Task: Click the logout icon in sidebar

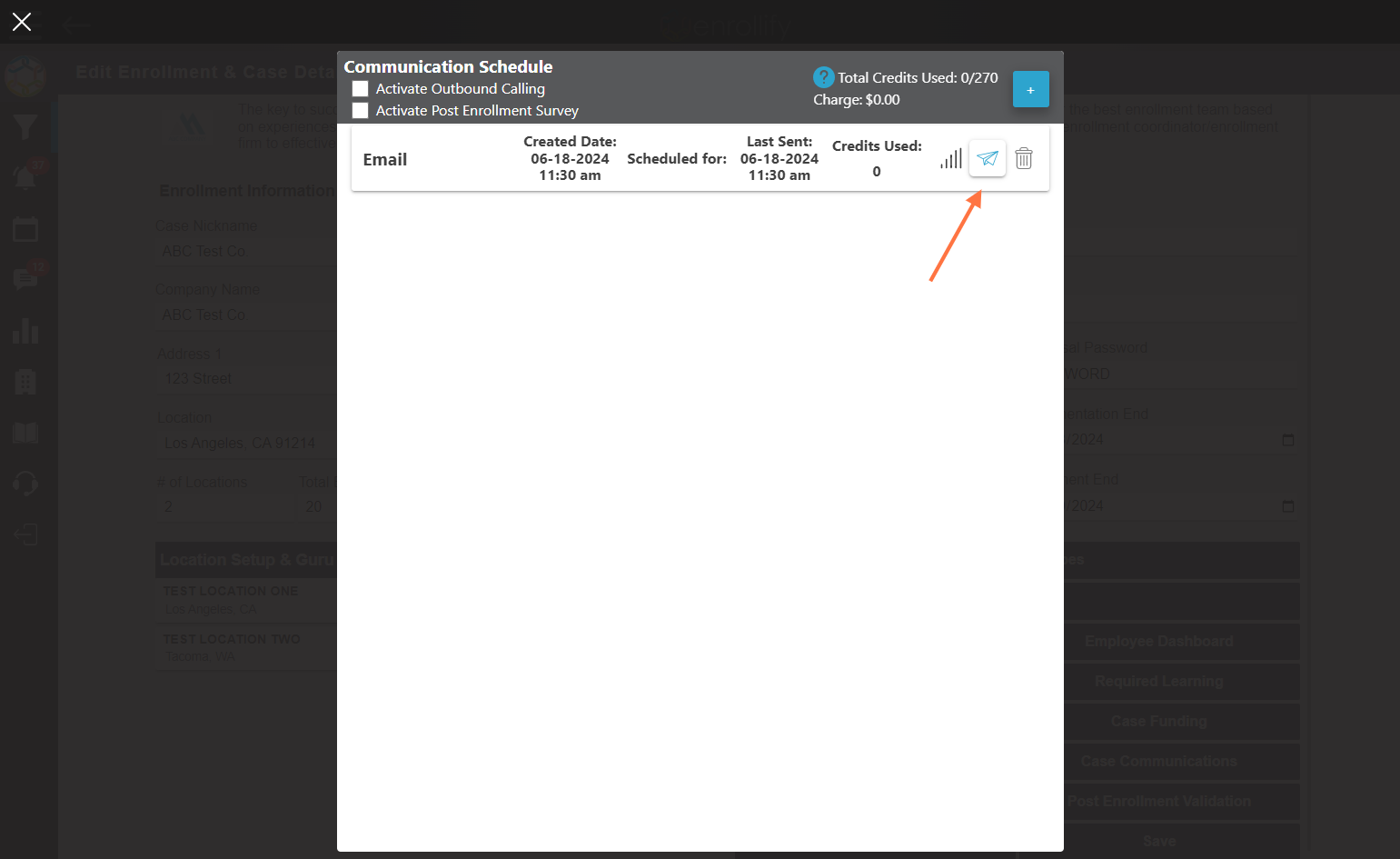Action: point(25,534)
